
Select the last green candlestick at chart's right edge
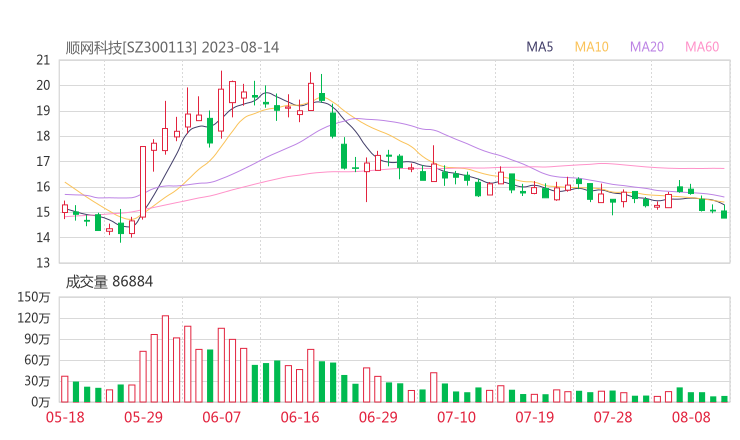click(x=724, y=214)
